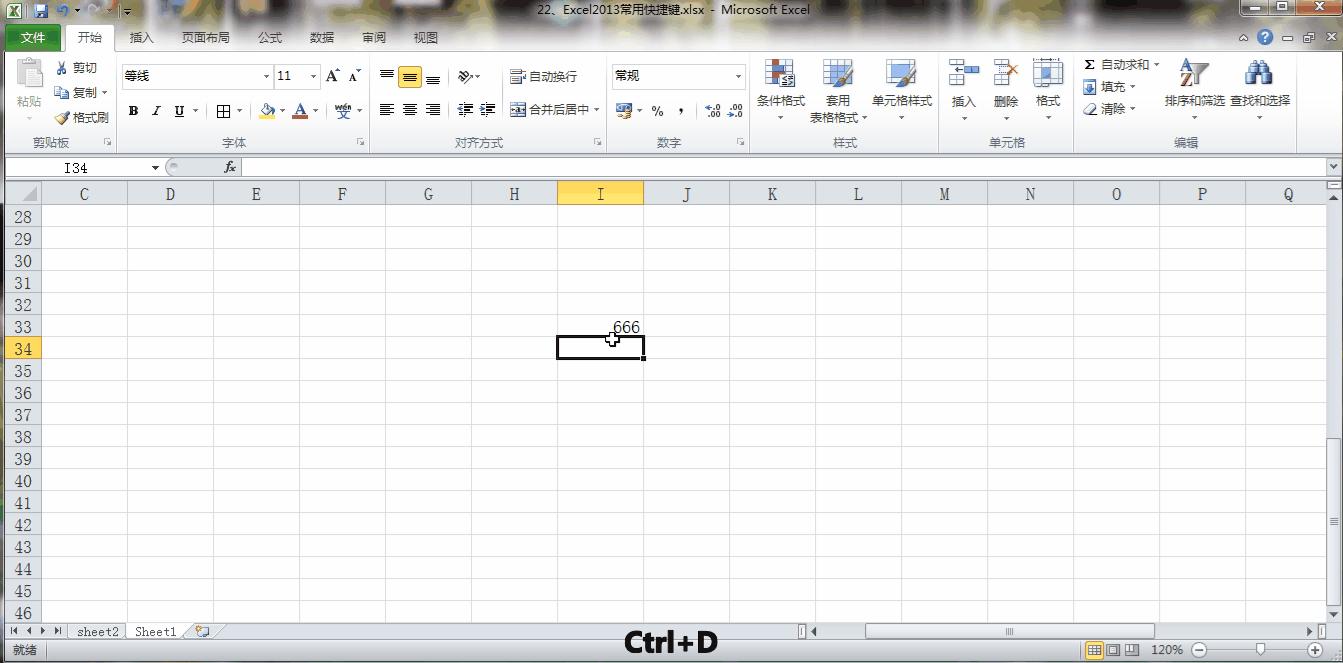Save the workbook from quick access toolbar
Viewport: 1343px width, 663px height.
pyautogui.click(x=41, y=11)
